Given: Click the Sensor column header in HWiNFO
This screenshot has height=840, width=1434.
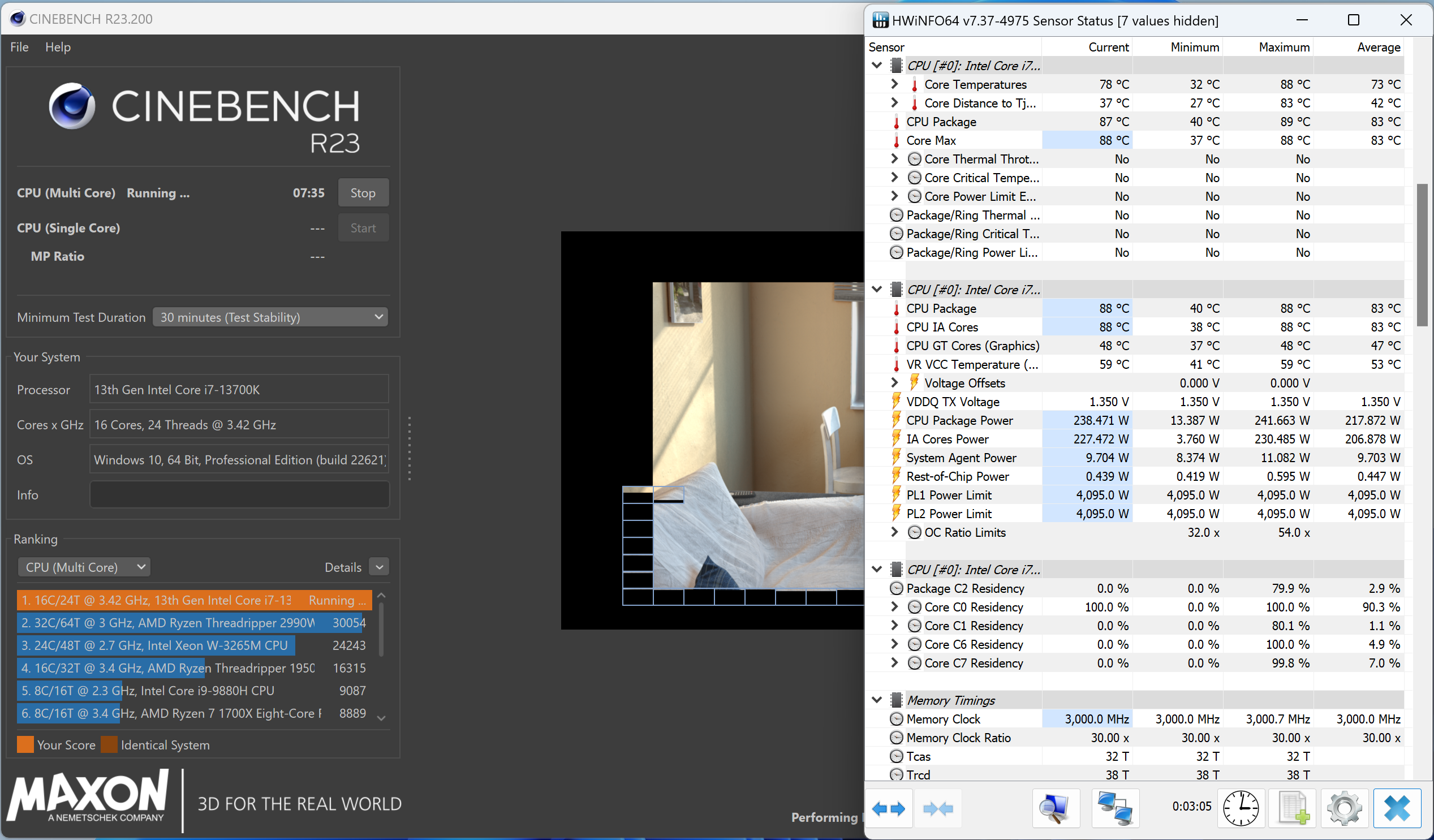Looking at the screenshot, I should pyautogui.click(x=953, y=48).
